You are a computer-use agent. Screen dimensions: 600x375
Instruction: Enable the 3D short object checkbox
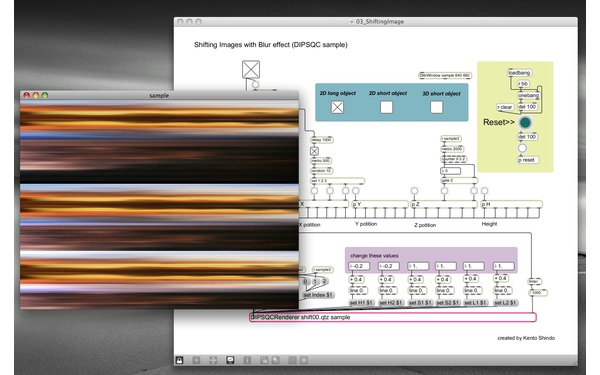(437, 107)
